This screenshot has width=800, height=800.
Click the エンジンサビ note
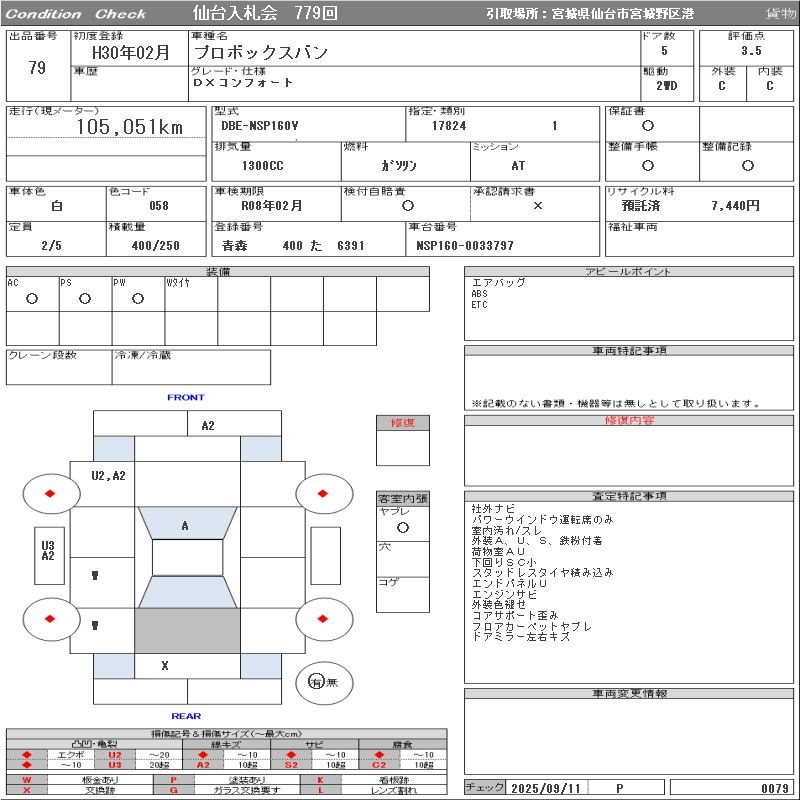(504, 594)
